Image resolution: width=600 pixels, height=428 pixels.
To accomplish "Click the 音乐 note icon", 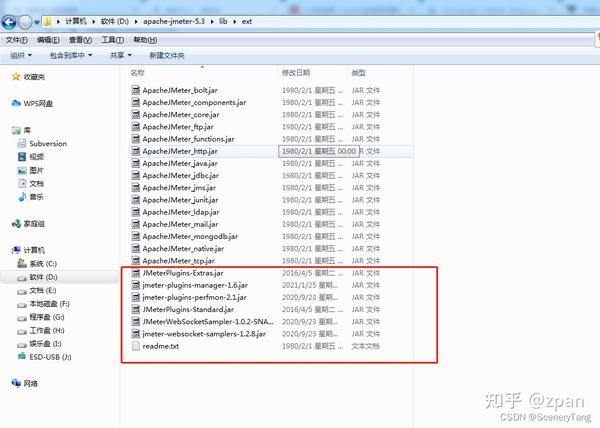I will (22, 197).
